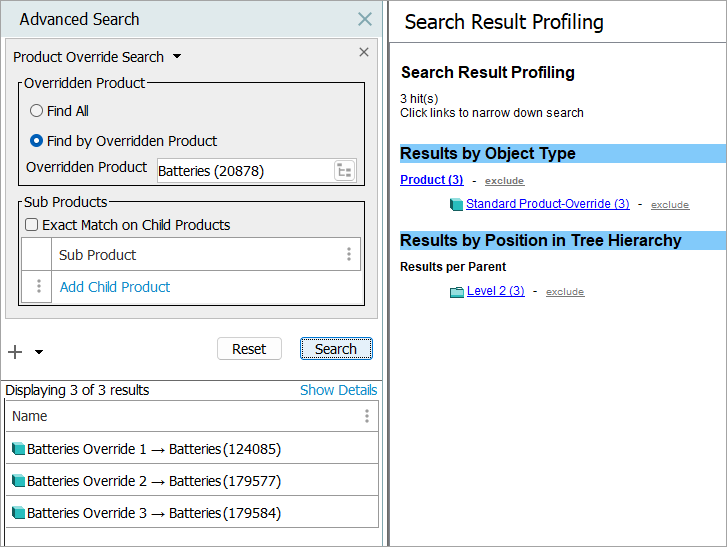Image resolution: width=727 pixels, height=547 pixels.
Task: Click the Overridden Product input field
Action: [x=244, y=171]
